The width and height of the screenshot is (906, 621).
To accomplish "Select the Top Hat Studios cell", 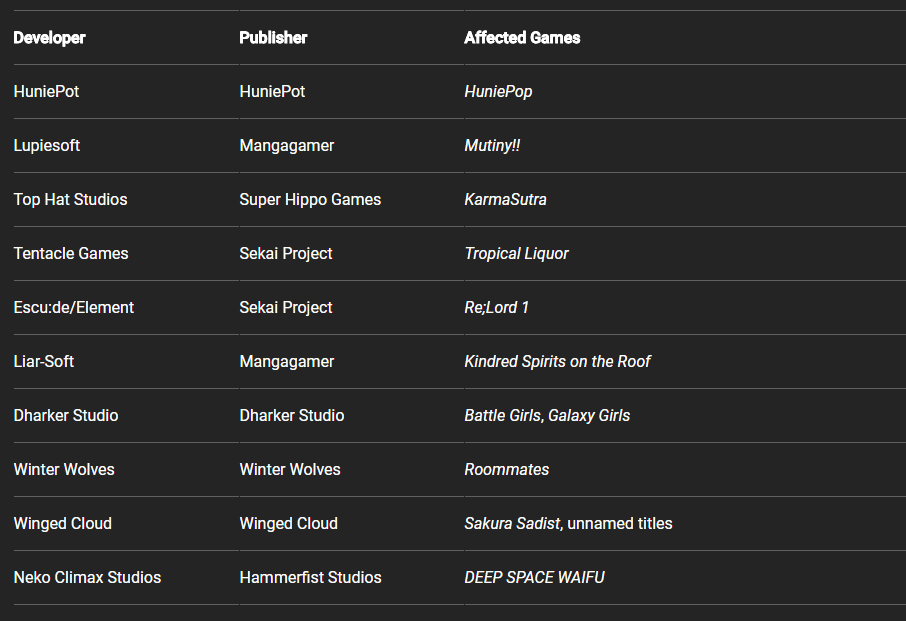I will tap(70, 199).
